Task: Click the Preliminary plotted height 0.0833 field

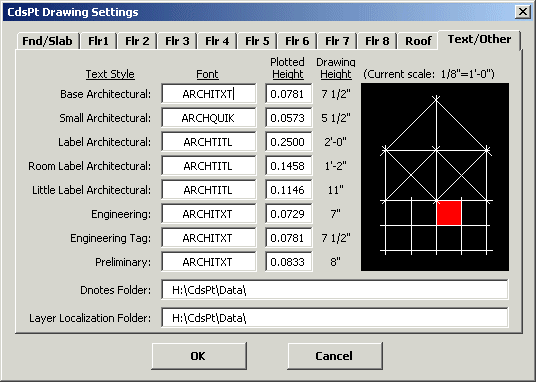Action: [x=289, y=262]
